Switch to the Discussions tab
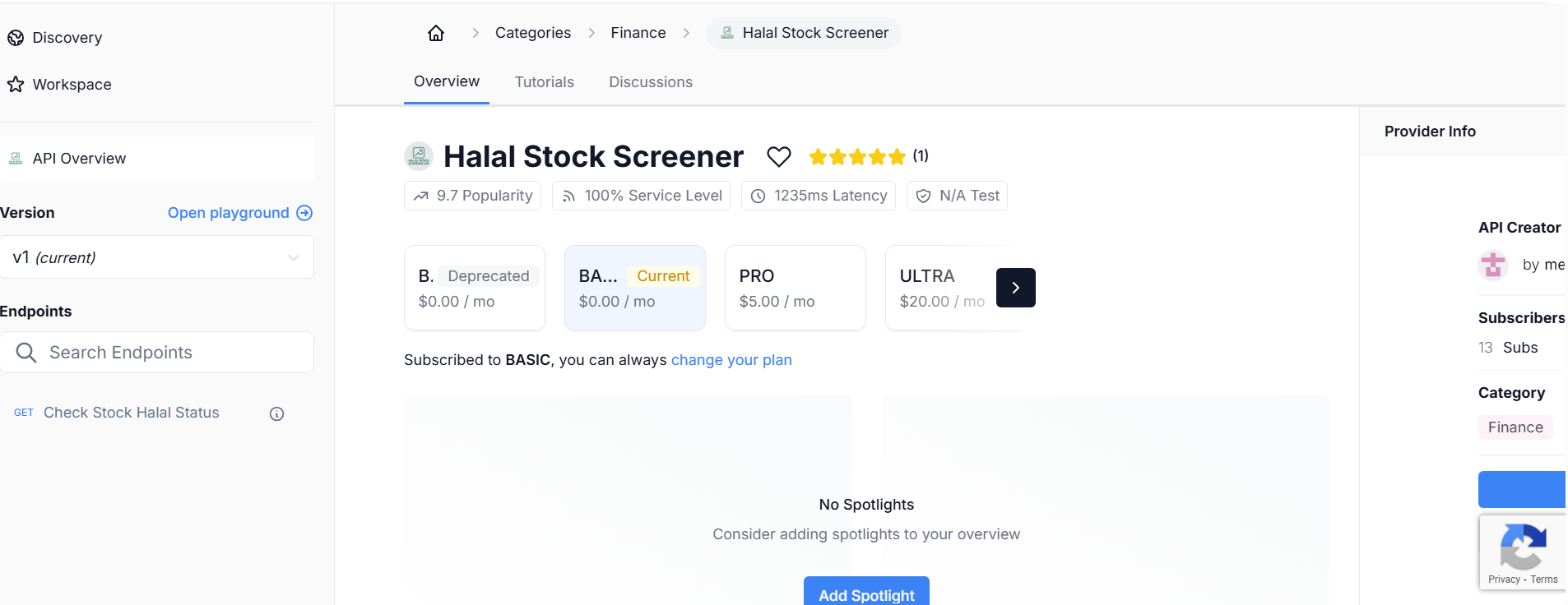 point(650,81)
